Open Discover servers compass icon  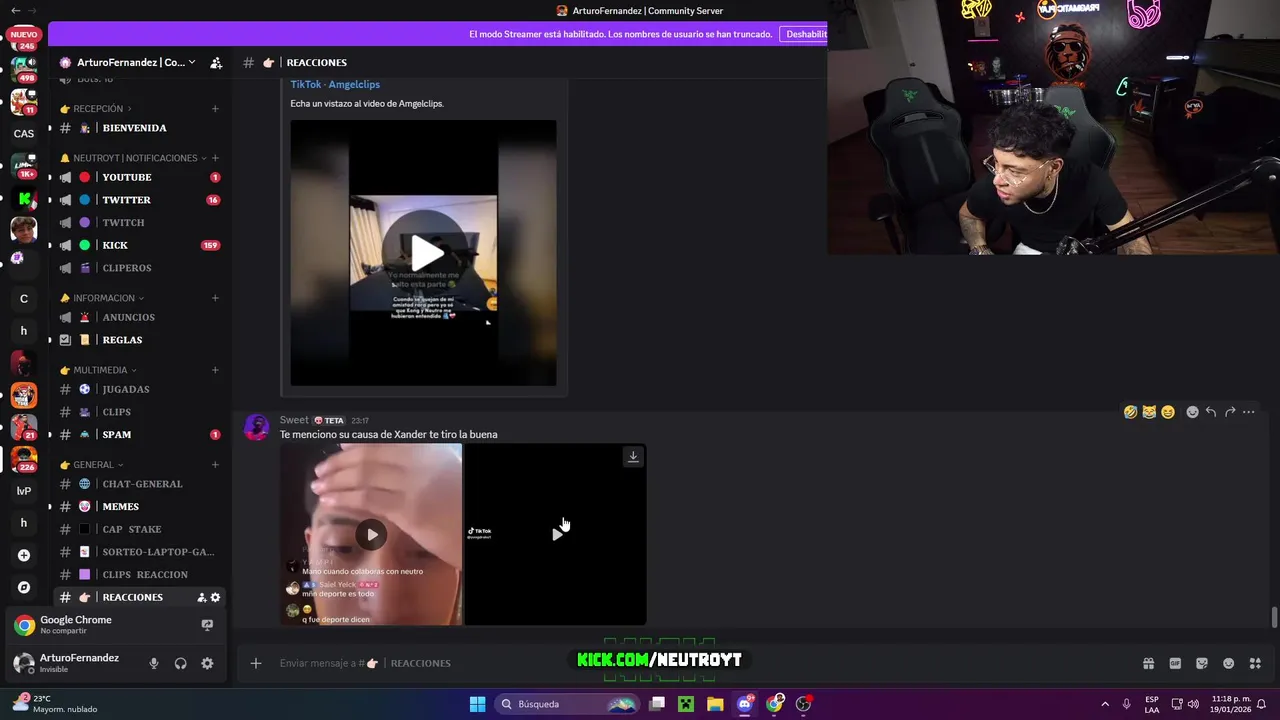coord(24,587)
